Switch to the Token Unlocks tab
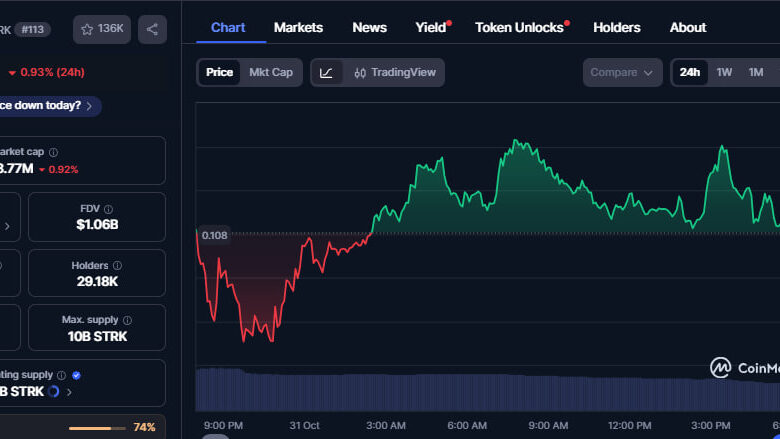 519,27
